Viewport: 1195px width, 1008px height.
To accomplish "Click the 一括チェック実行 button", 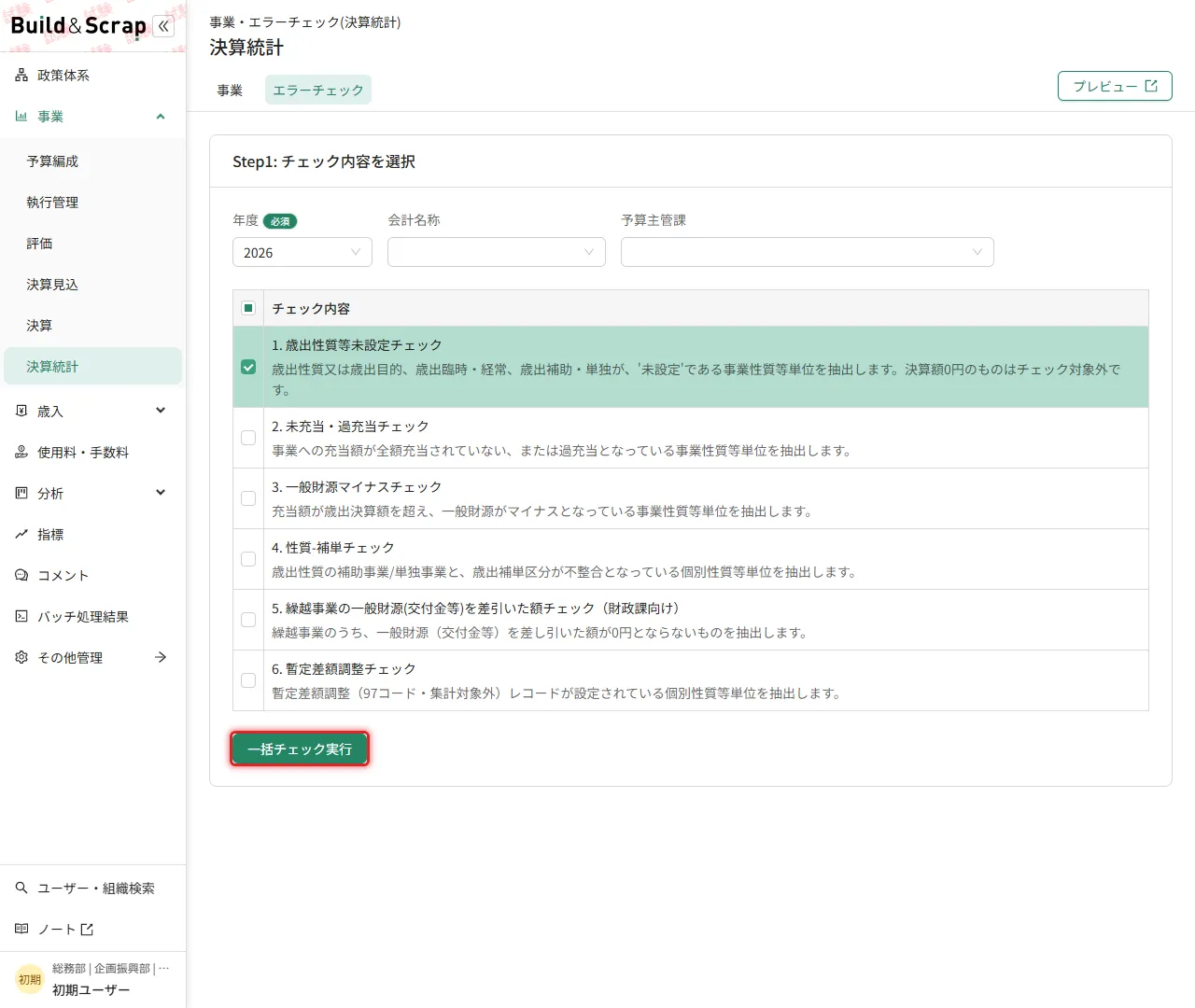I will click(x=300, y=749).
